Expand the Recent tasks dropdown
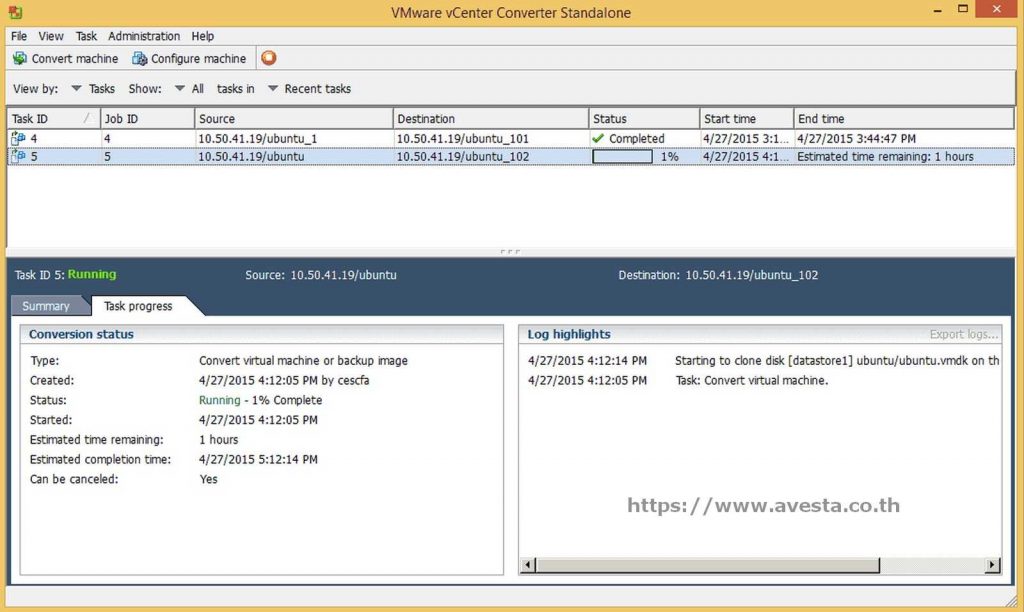The height and width of the screenshot is (612, 1024). click(273, 88)
